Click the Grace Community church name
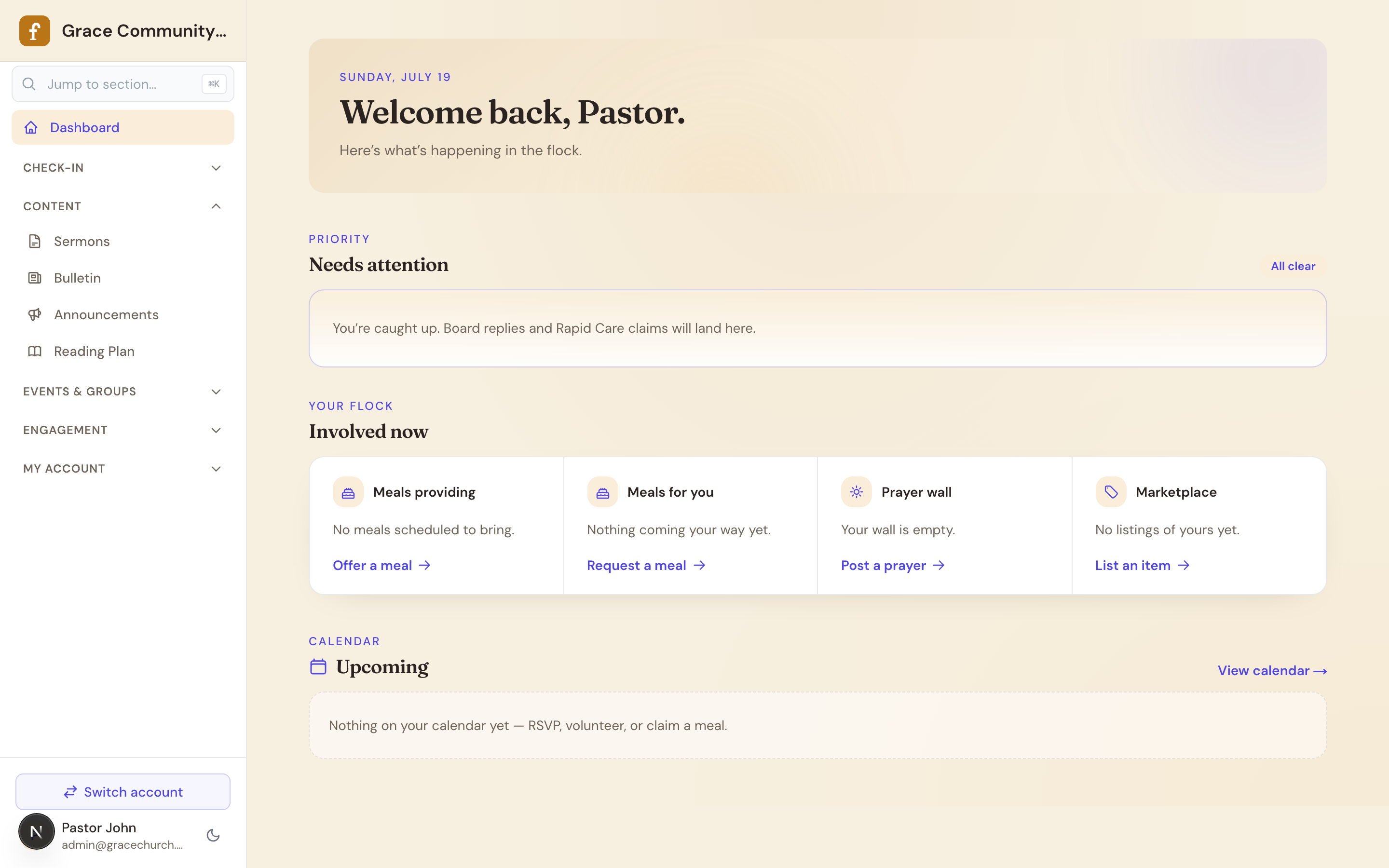 tap(144, 31)
